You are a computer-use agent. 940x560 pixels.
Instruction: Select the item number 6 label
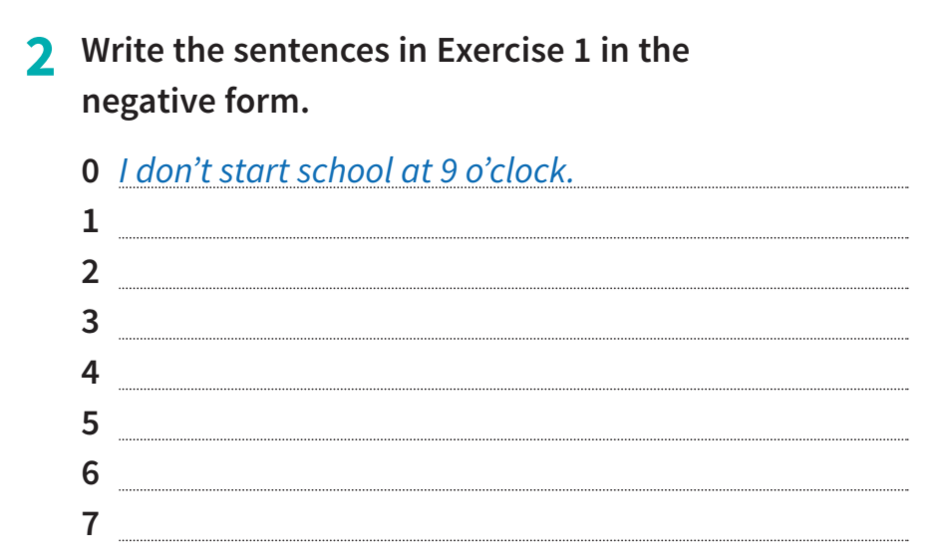tap(91, 475)
